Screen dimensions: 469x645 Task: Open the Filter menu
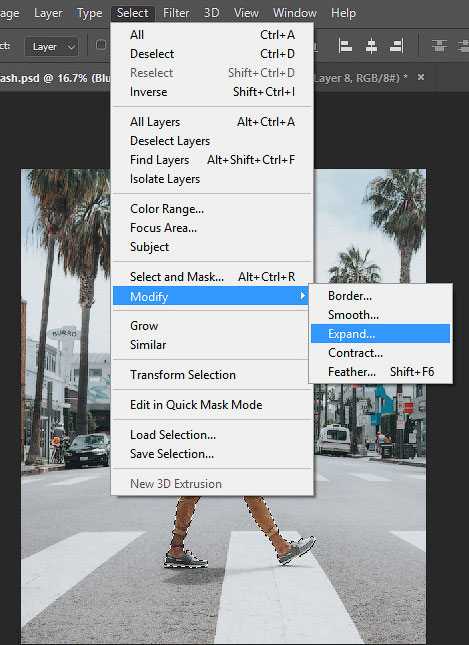pos(176,13)
